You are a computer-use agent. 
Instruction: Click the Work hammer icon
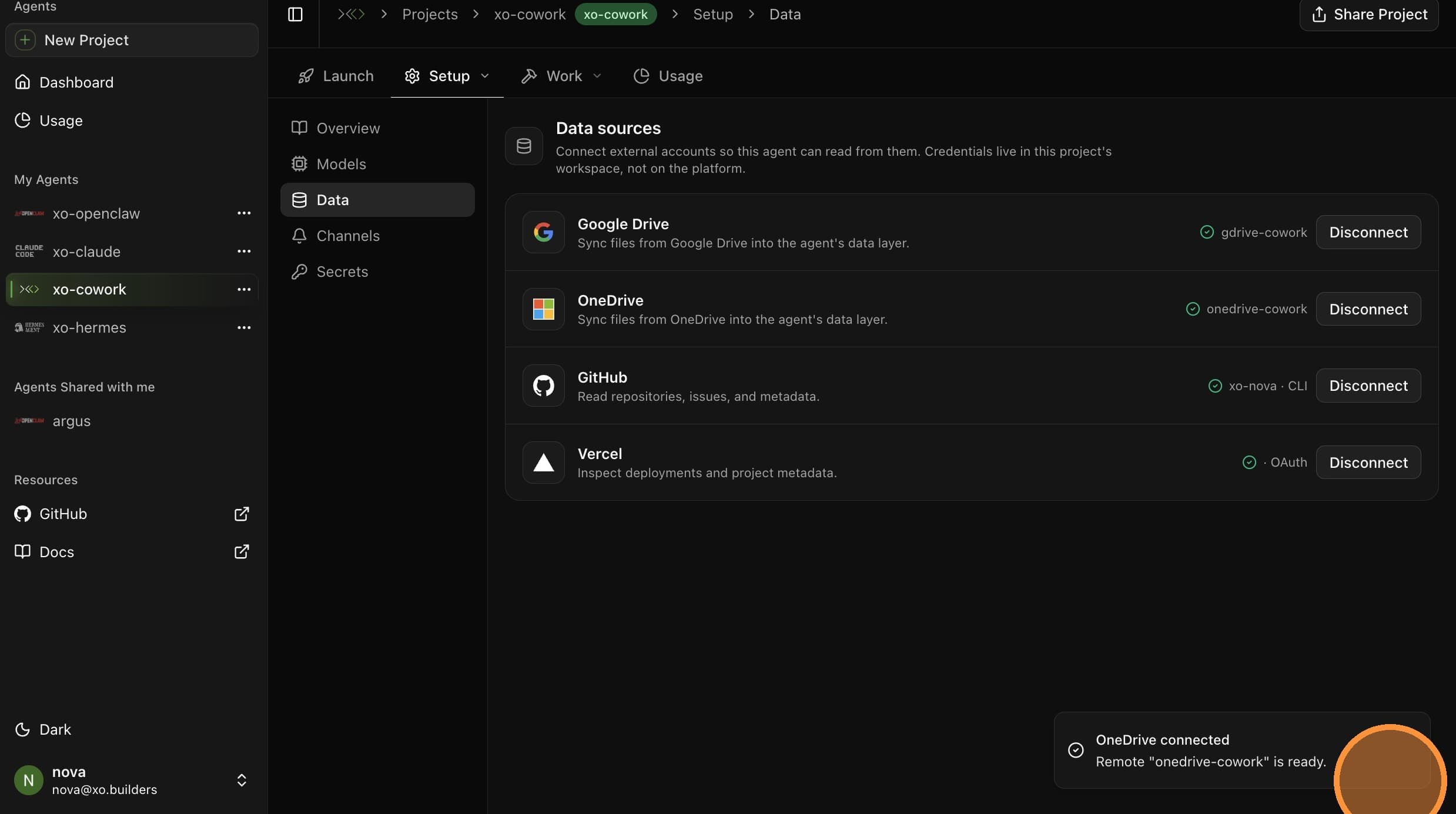[x=529, y=76]
